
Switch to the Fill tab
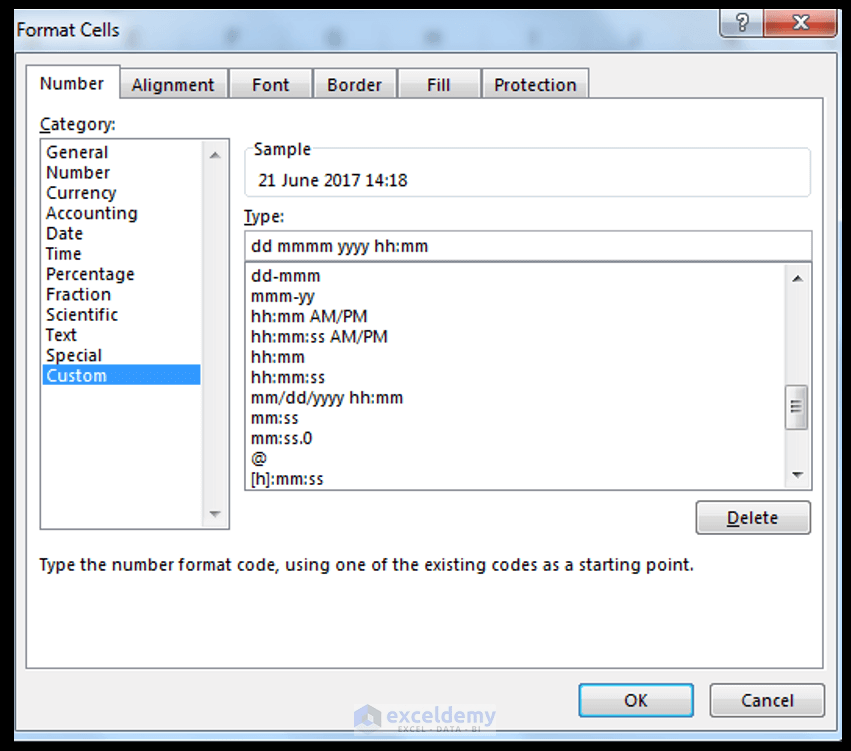pyautogui.click(x=439, y=84)
